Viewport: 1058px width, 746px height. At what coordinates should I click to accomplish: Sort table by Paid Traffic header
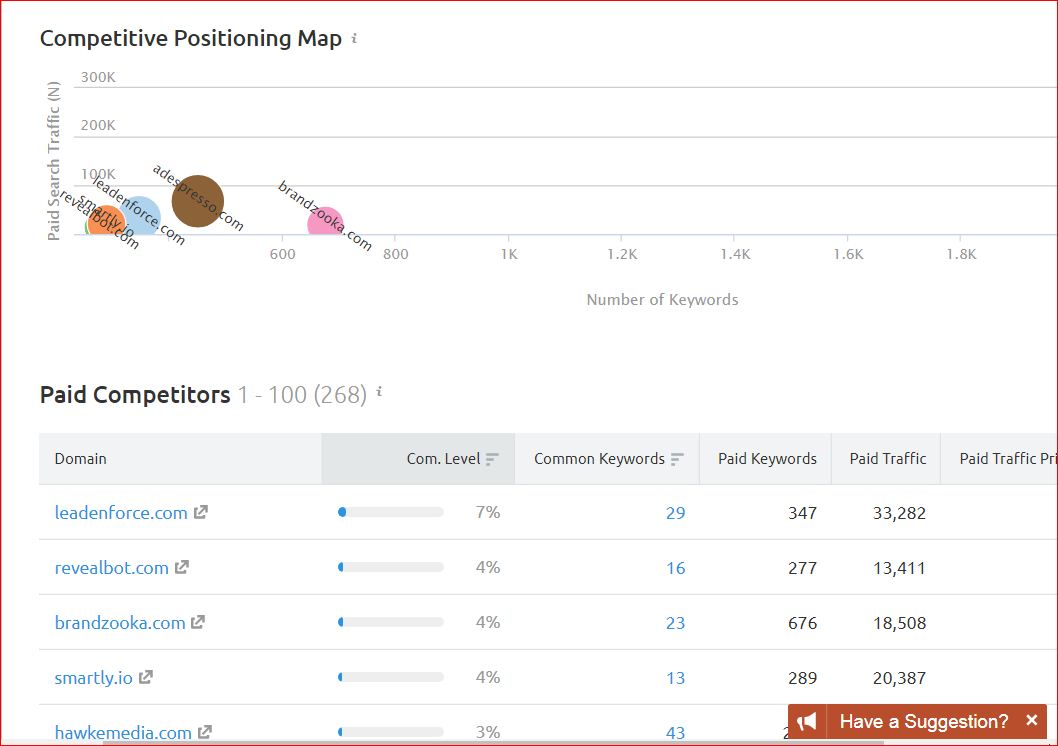(887, 459)
